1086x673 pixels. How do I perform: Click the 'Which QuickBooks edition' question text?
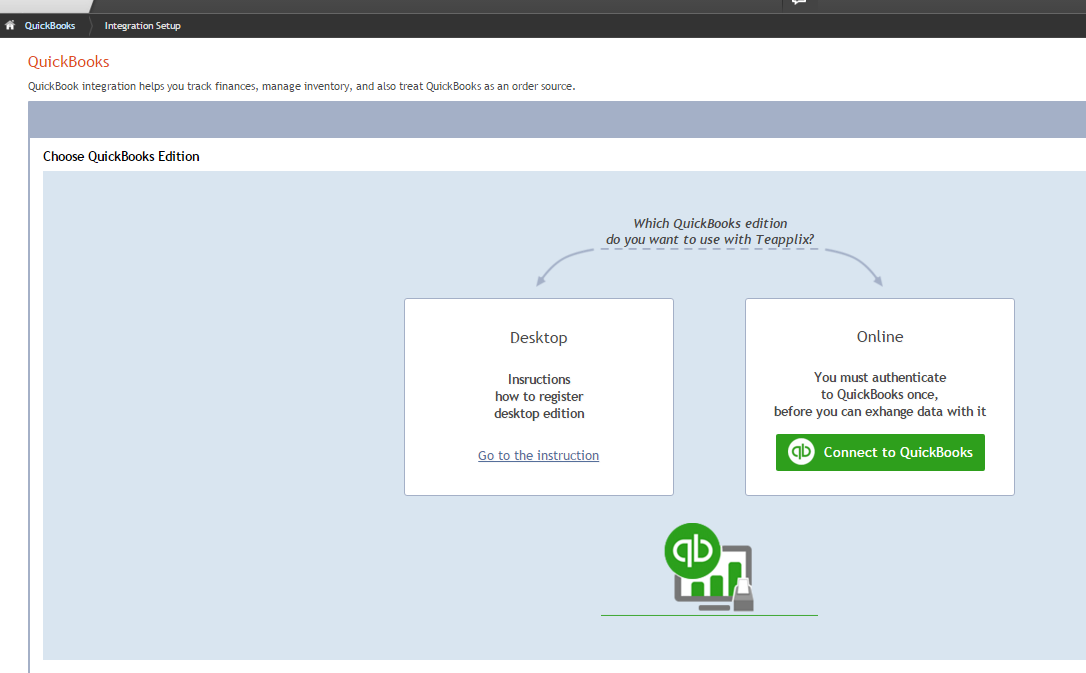coord(710,231)
